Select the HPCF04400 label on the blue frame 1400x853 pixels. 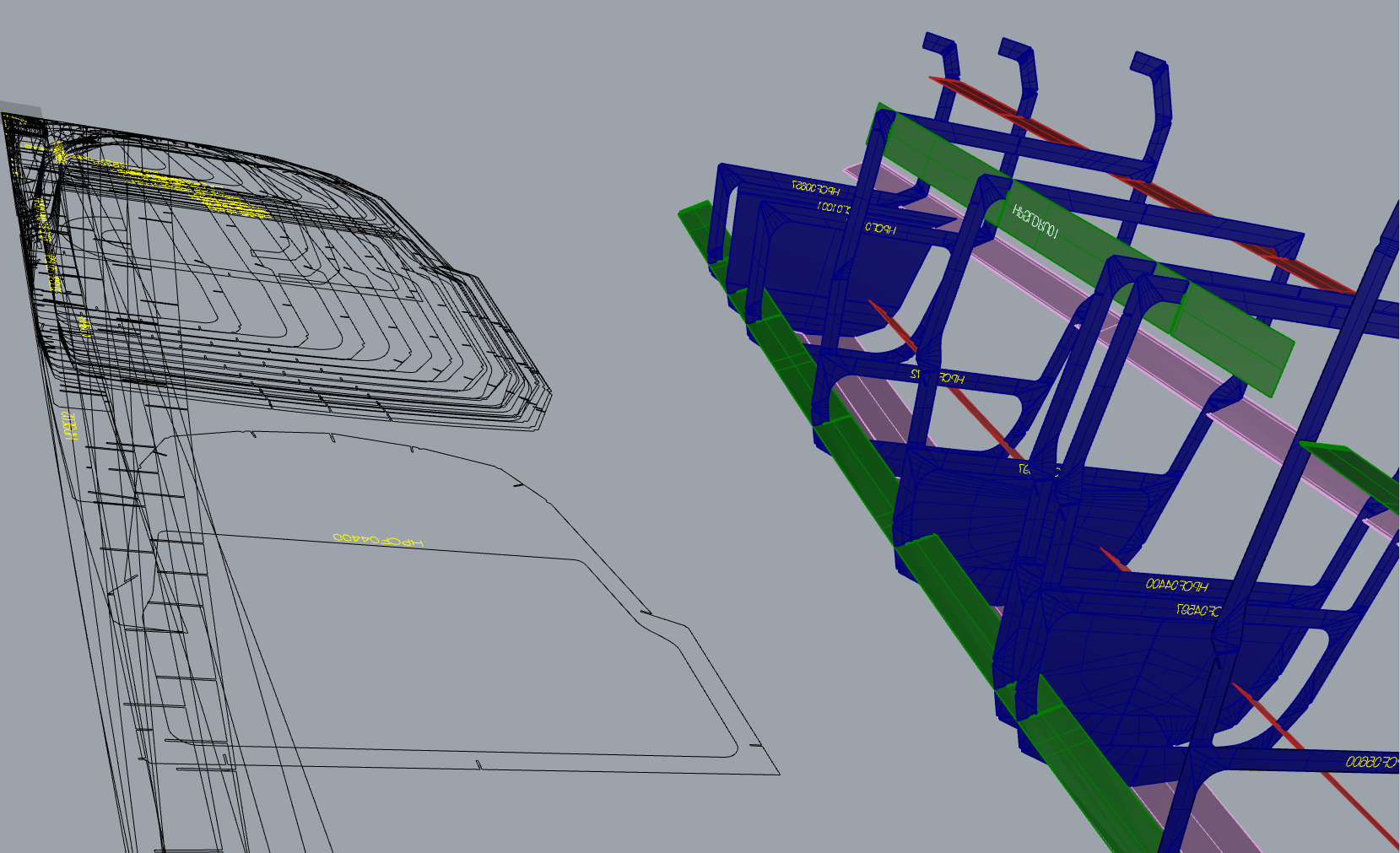point(1176,585)
